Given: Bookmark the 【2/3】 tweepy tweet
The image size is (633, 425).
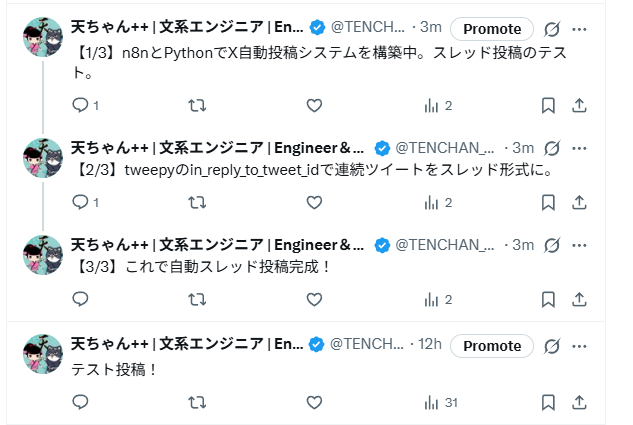Looking at the screenshot, I should (548, 202).
